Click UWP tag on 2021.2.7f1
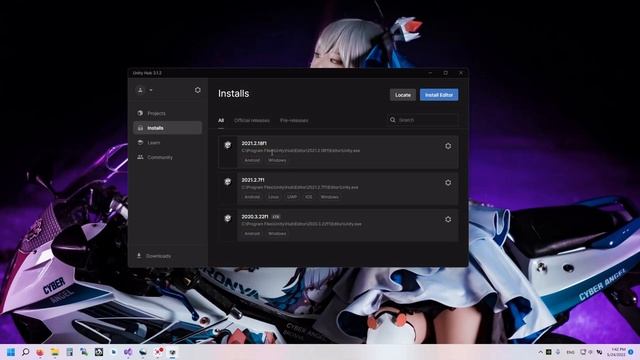The image size is (640, 360). coord(292,197)
